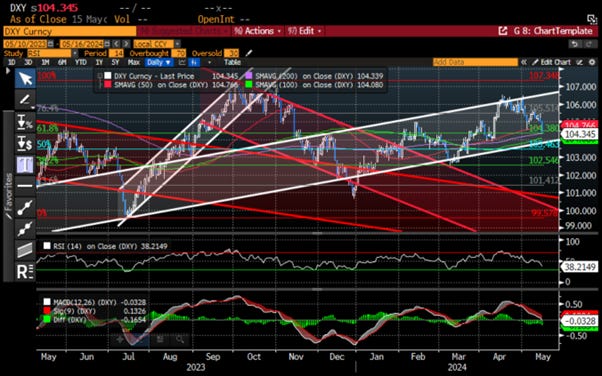Open chart in new window icon
This screenshot has height=376, width=602.
pos(503,31)
